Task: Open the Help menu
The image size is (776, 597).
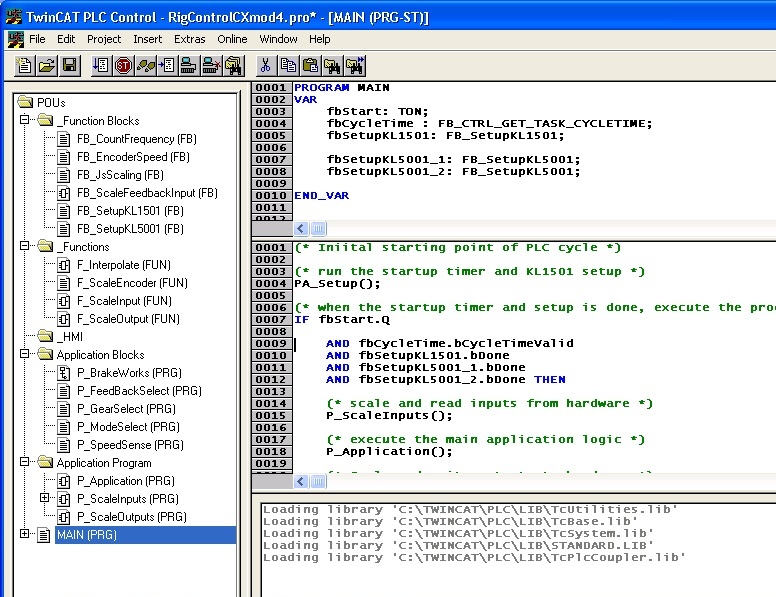Action: [x=320, y=39]
